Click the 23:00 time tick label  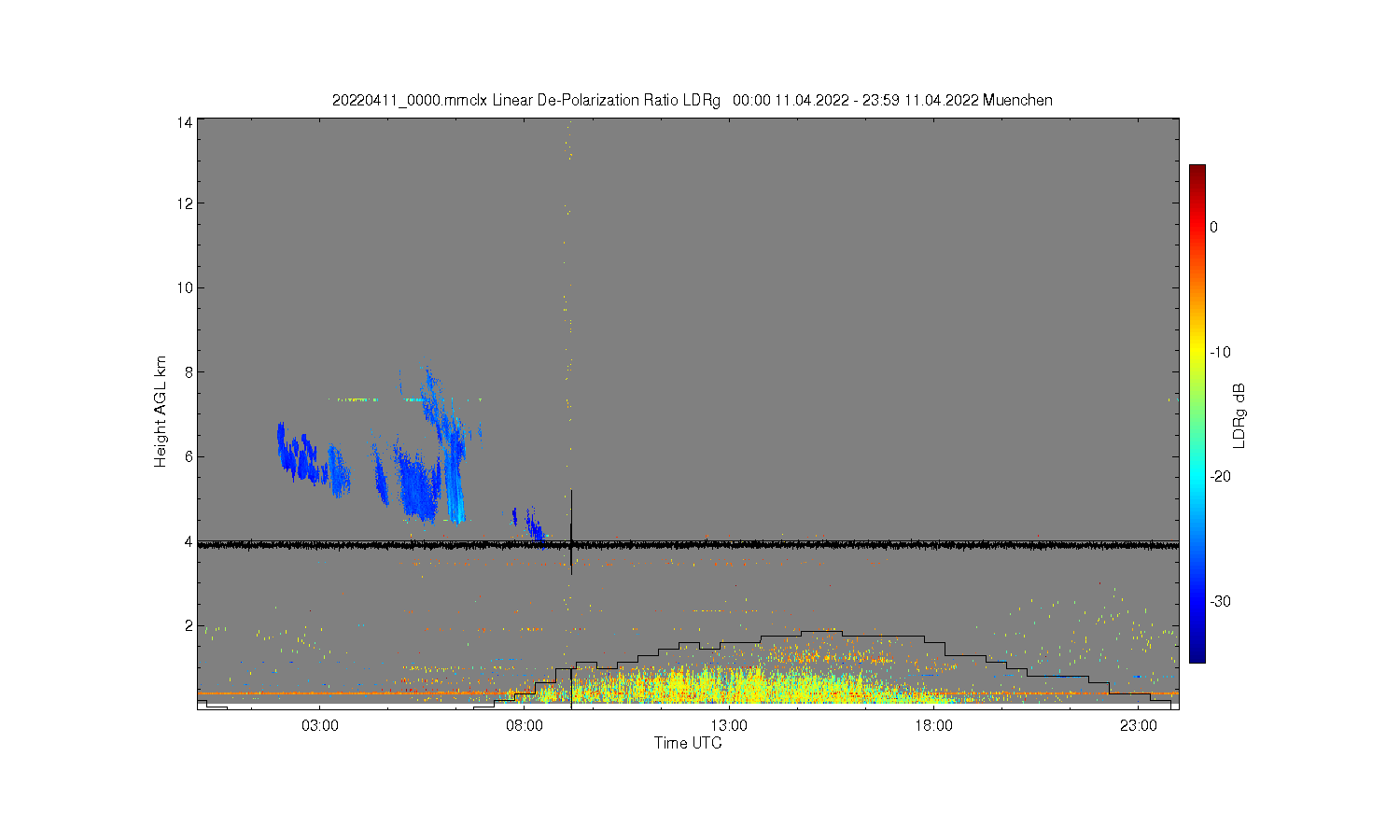(1139, 725)
